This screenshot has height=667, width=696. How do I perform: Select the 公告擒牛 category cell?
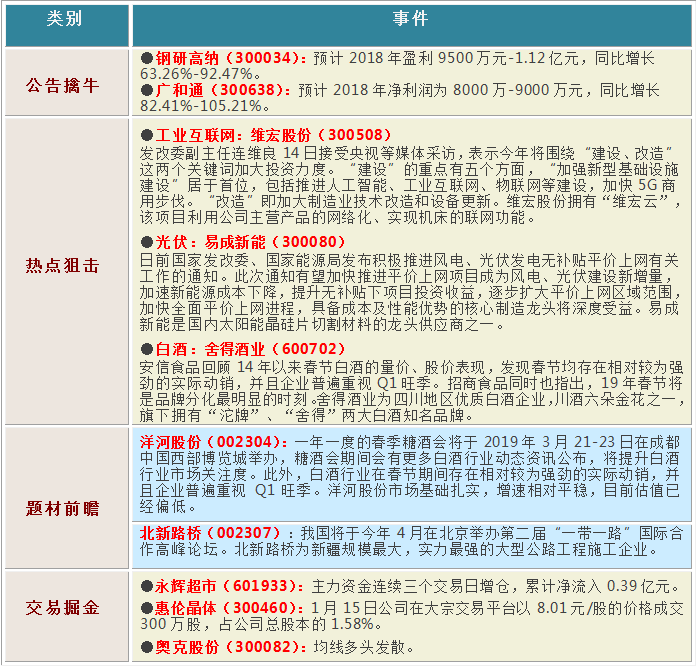coord(67,82)
